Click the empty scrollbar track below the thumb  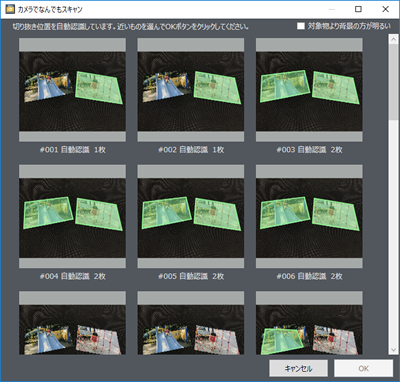click(x=394, y=232)
